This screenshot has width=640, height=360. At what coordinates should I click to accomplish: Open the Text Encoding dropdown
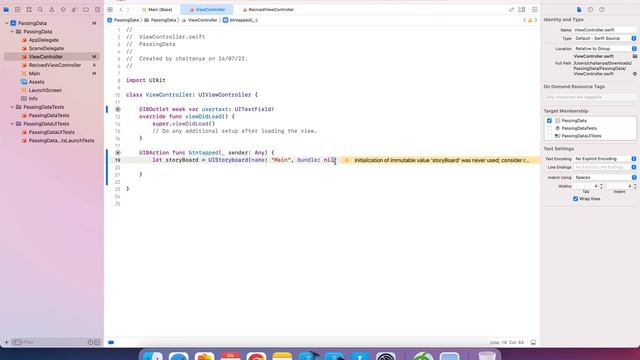[605, 158]
